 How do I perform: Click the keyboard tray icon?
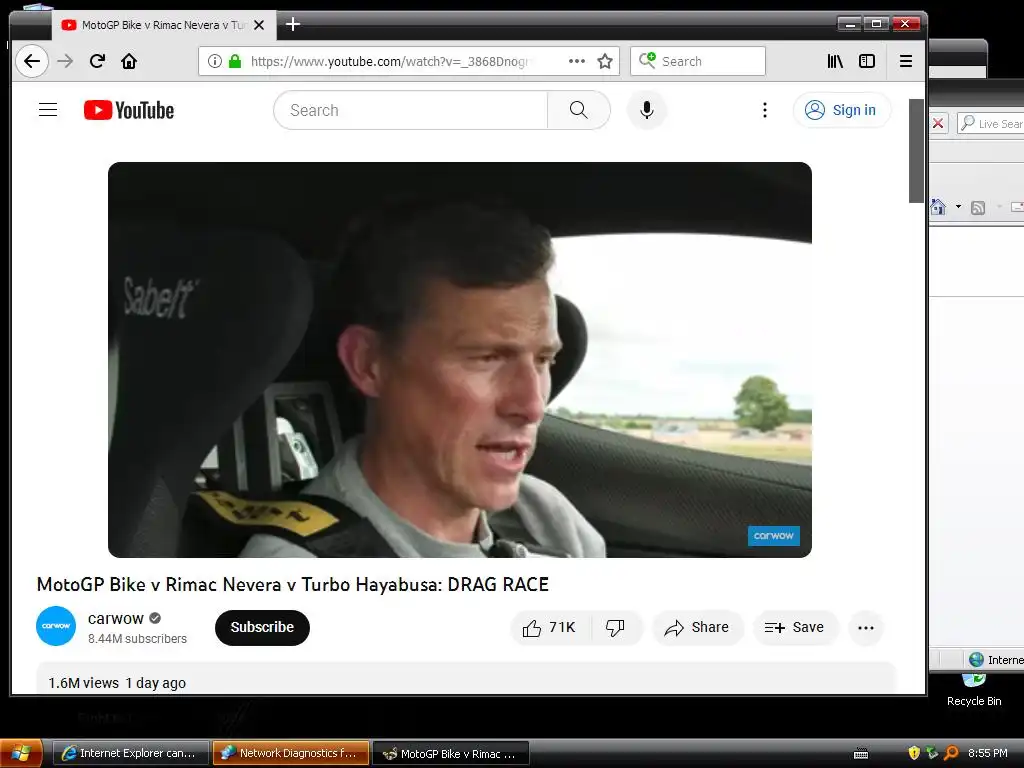[x=861, y=754]
